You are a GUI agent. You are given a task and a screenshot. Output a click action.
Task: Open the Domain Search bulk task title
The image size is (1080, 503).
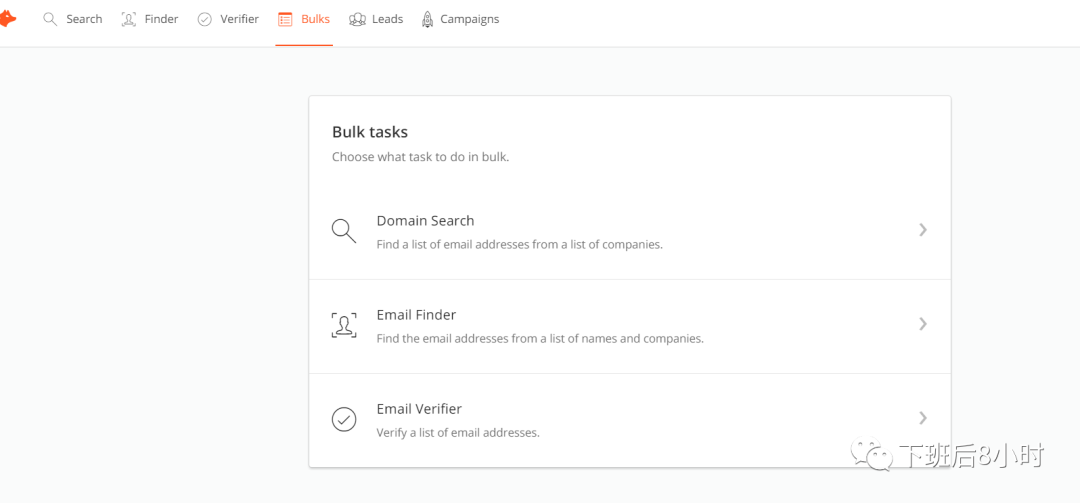coord(425,221)
